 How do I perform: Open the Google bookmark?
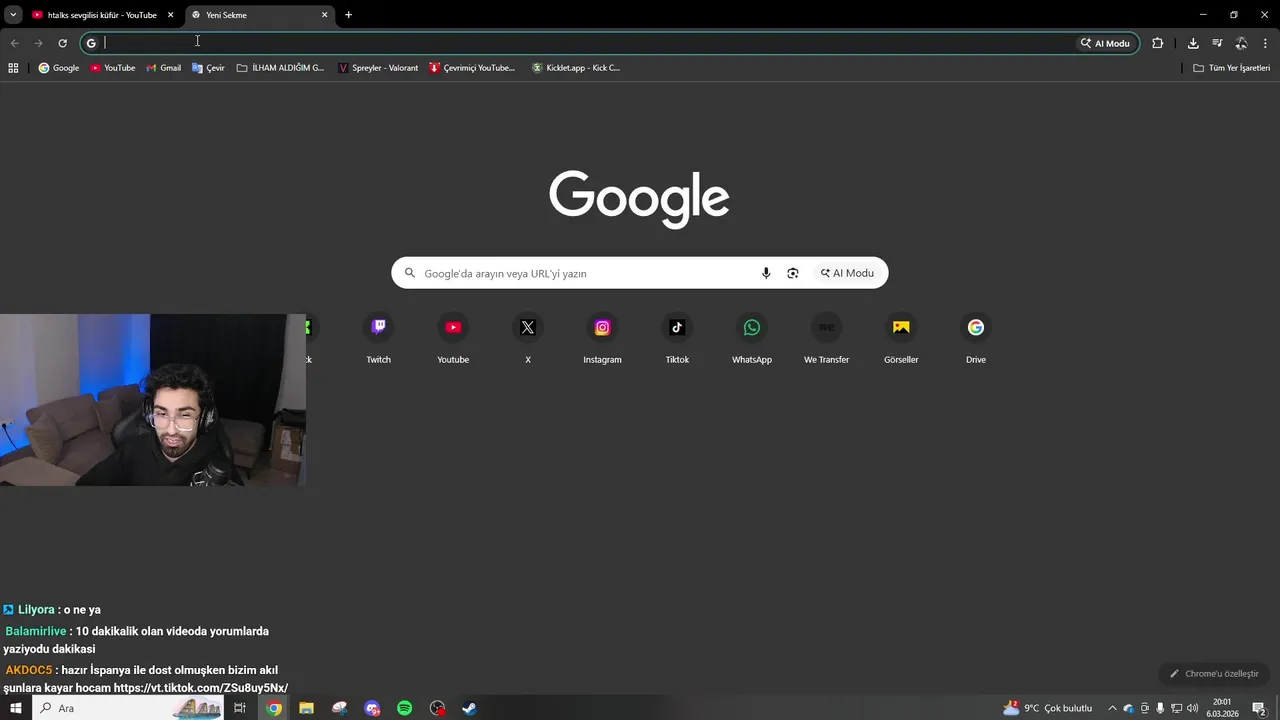pos(59,68)
